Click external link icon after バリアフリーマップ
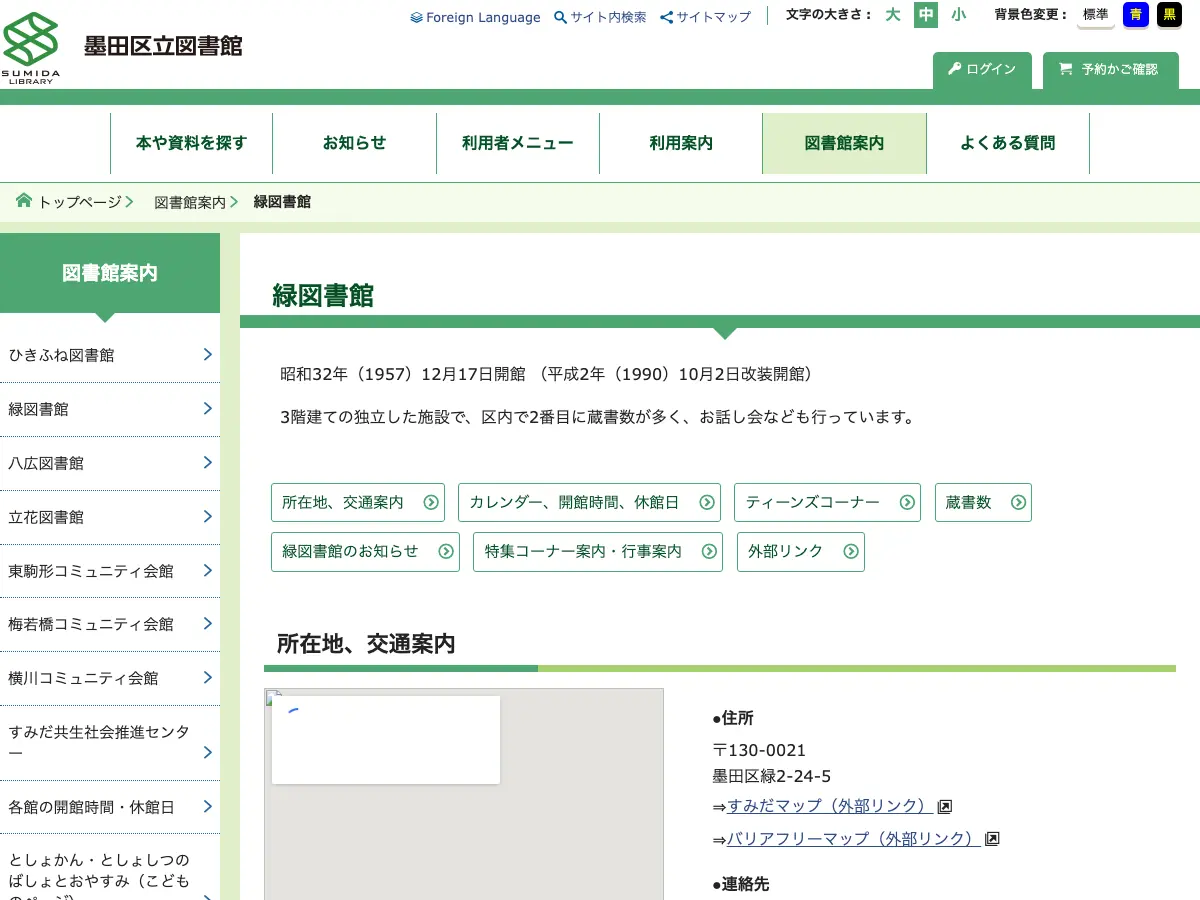The height and width of the screenshot is (900, 1200). coord(992,839)
